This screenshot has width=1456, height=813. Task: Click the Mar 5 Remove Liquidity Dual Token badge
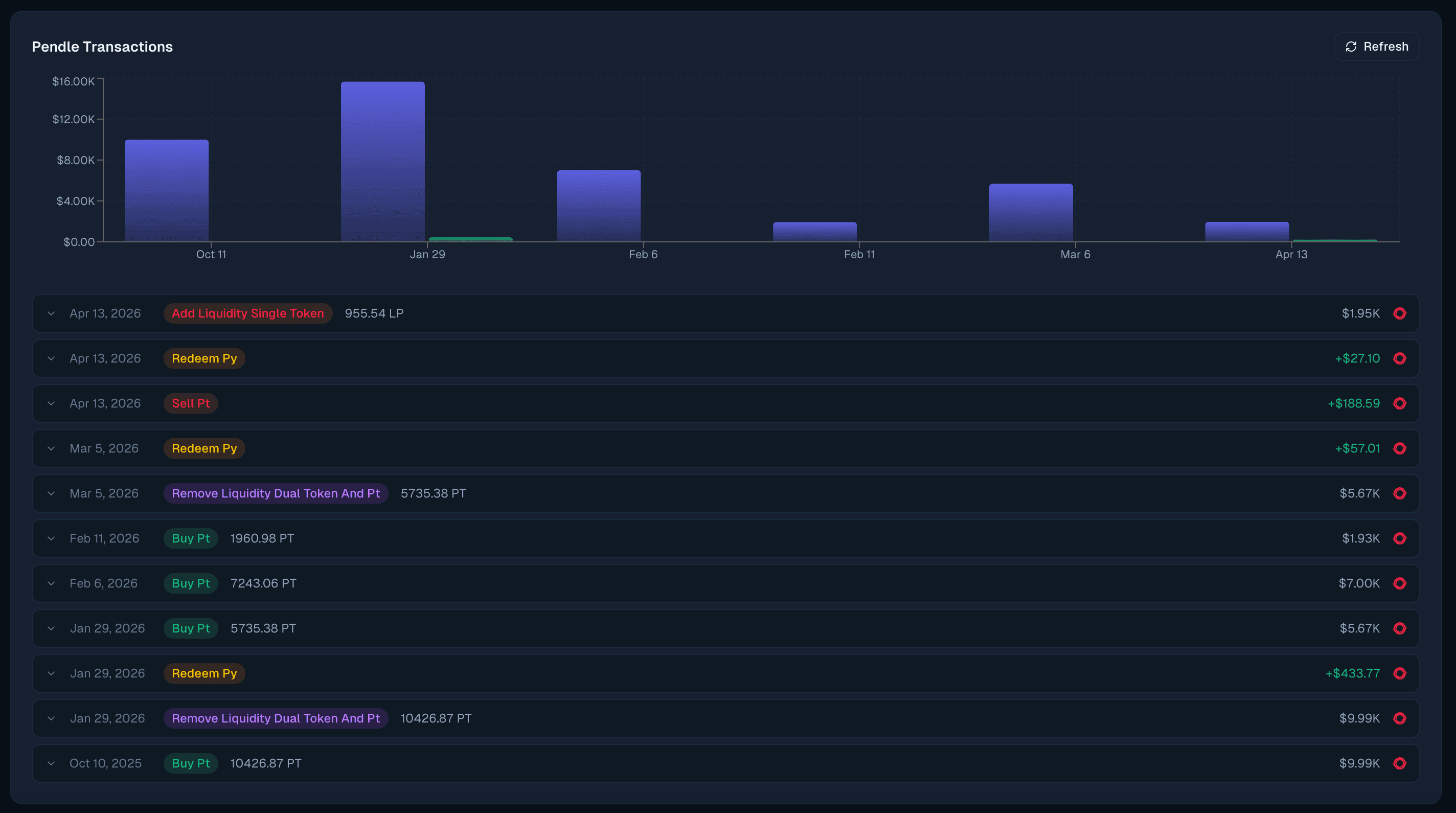(276, 493)
